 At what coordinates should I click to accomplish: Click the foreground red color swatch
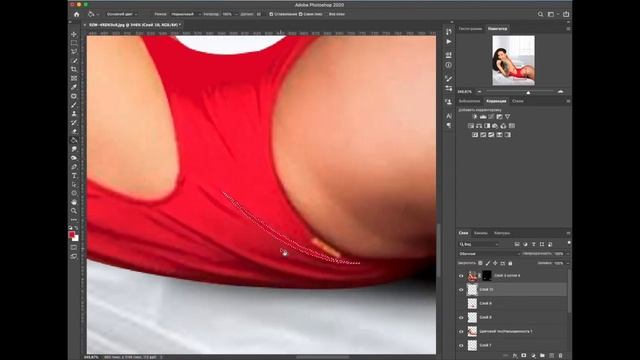click(72, 234)
